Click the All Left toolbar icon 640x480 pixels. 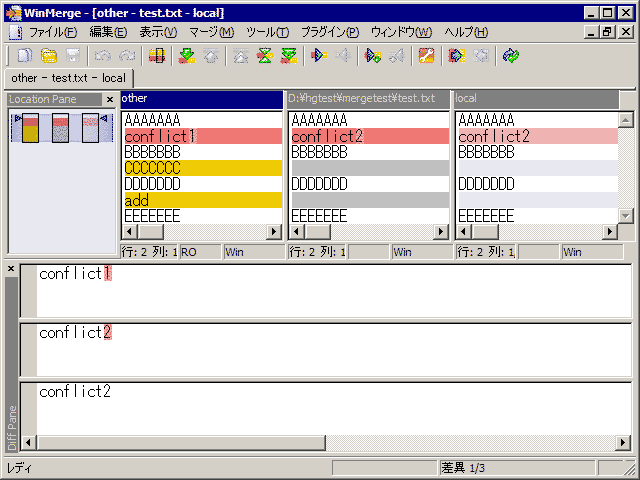point(481,56)
